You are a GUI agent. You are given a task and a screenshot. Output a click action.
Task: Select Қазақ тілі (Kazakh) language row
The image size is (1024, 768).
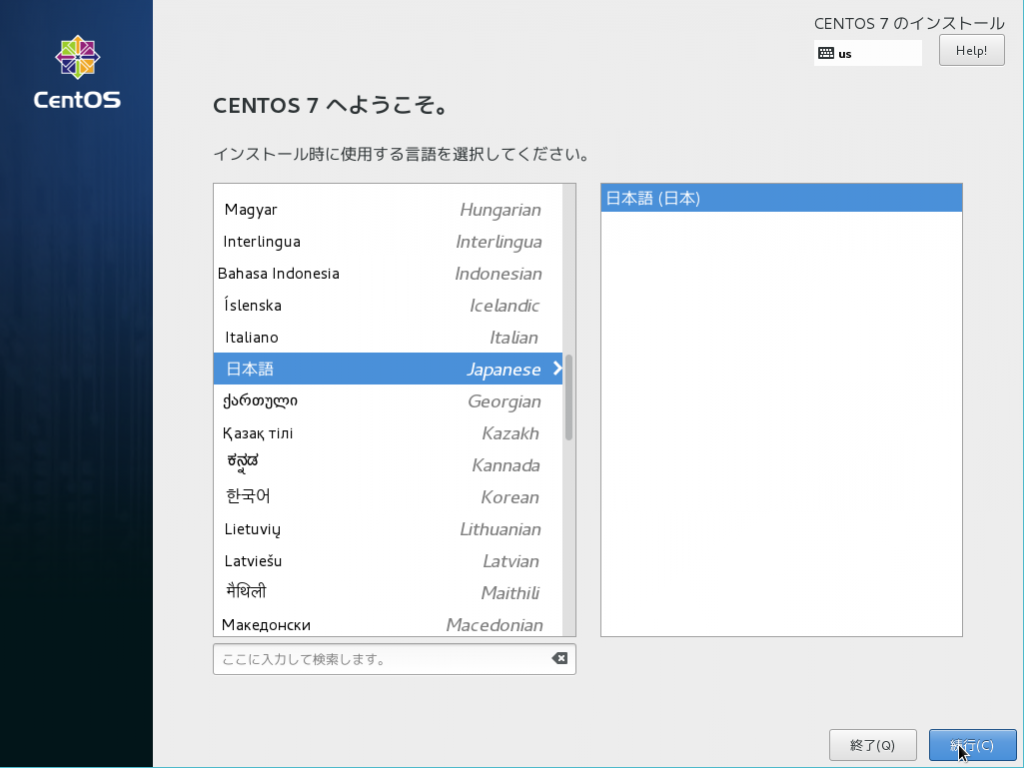388,433
